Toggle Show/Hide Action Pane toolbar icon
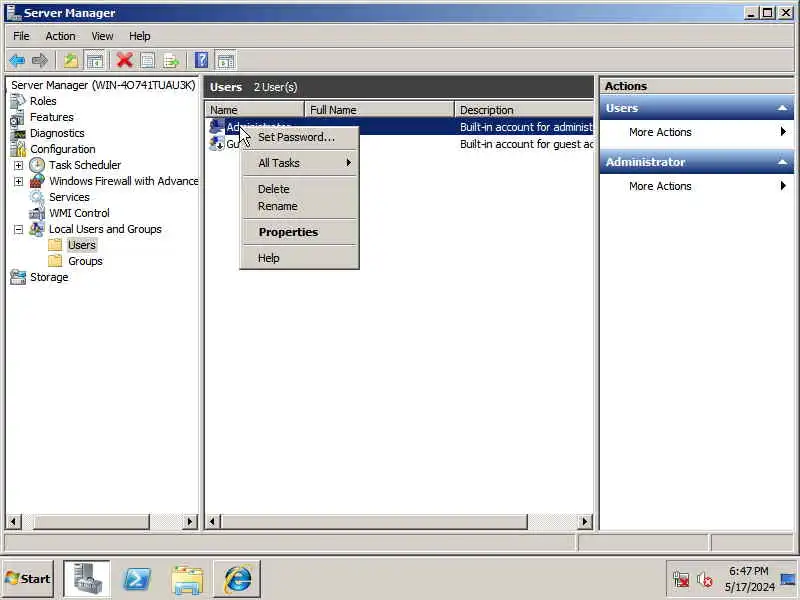The image size is (800, 600). (x=226, y=61)
